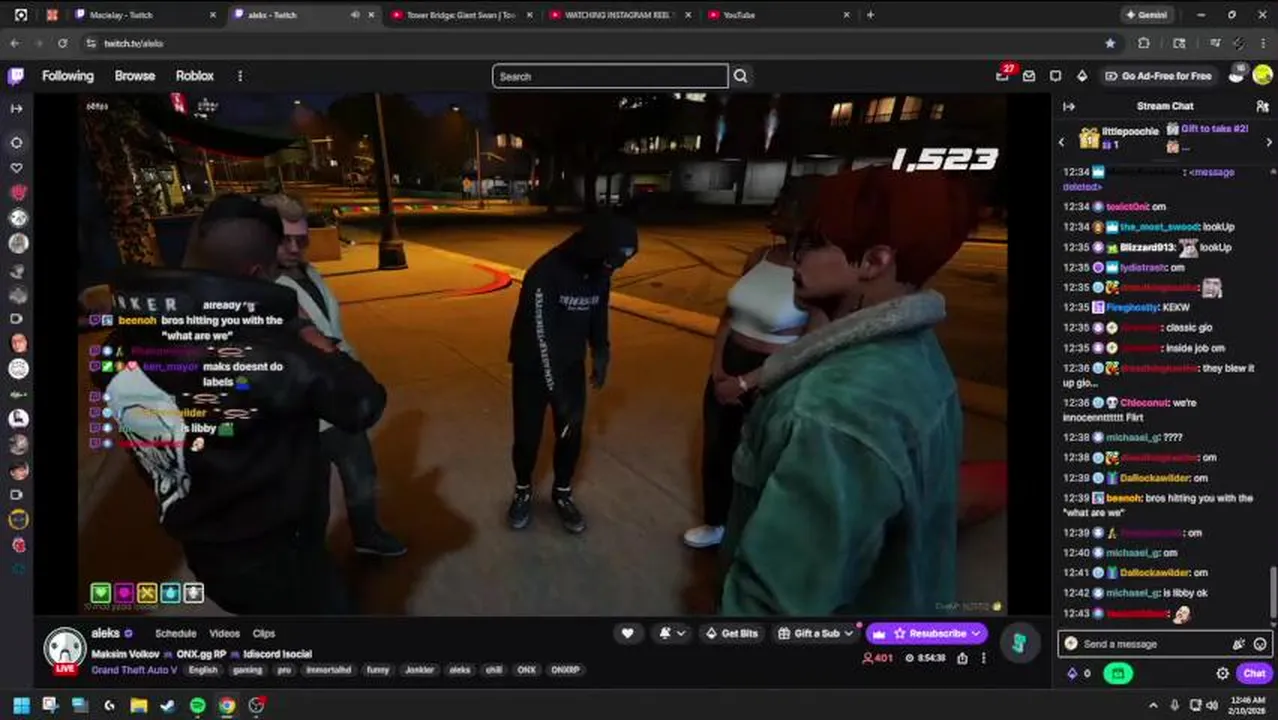
Task: Switch to the Tower Bridge YouTube tab
Action: tap(460, 15)
